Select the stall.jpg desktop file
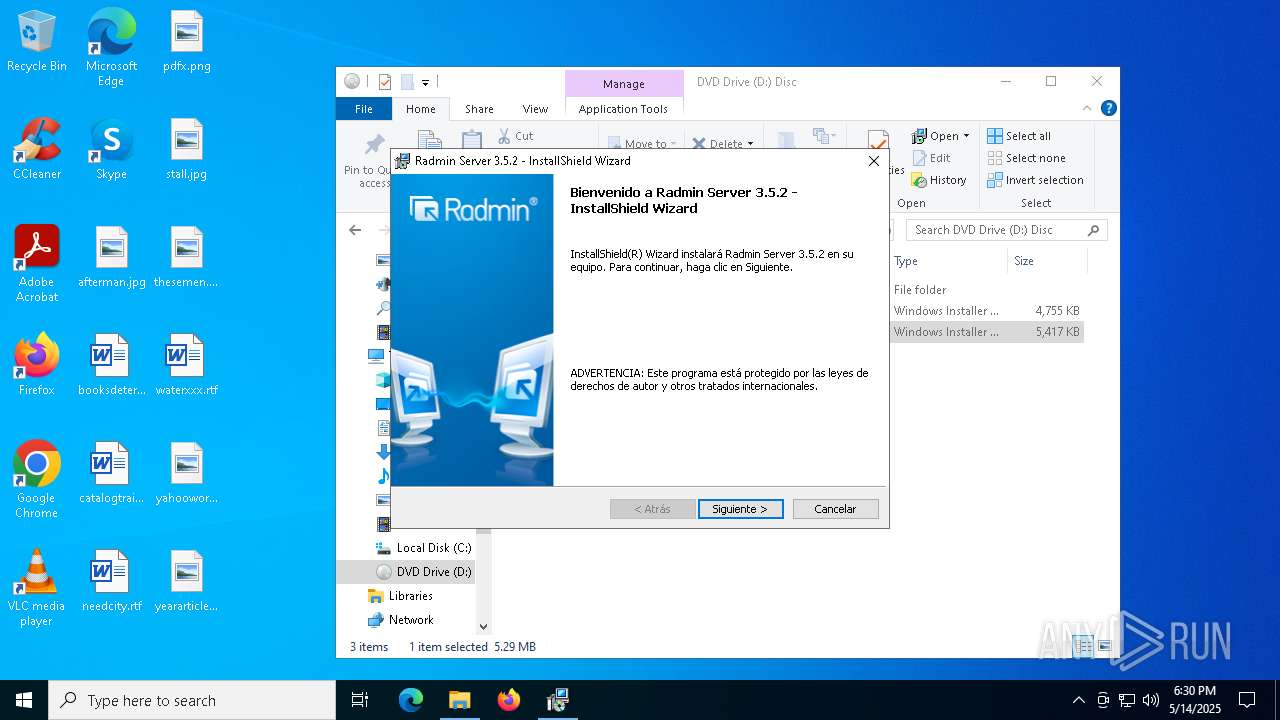The height and width of the screenshot is (720, 1280). 187,150
